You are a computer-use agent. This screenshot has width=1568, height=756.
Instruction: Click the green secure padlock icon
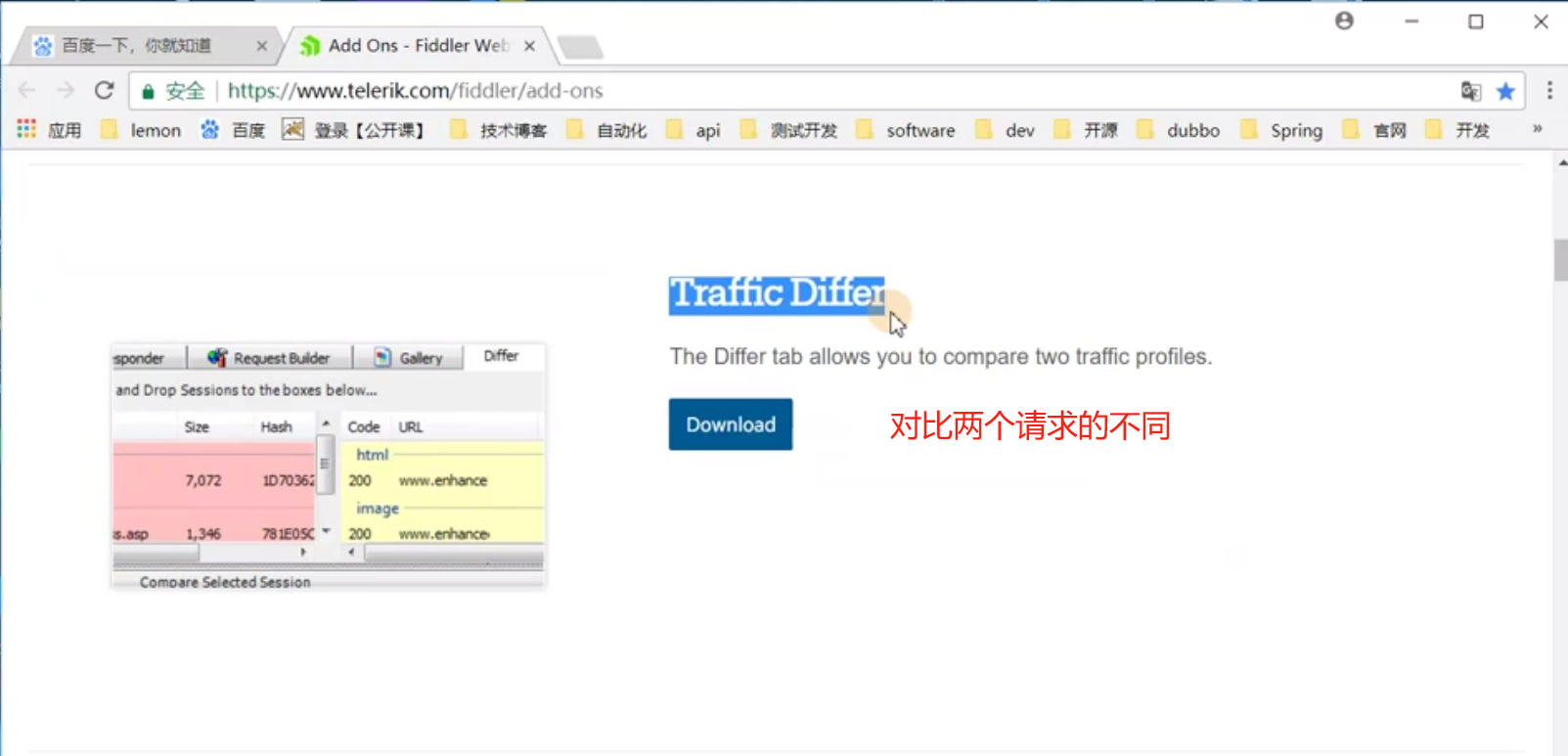(x=148, y=92)
